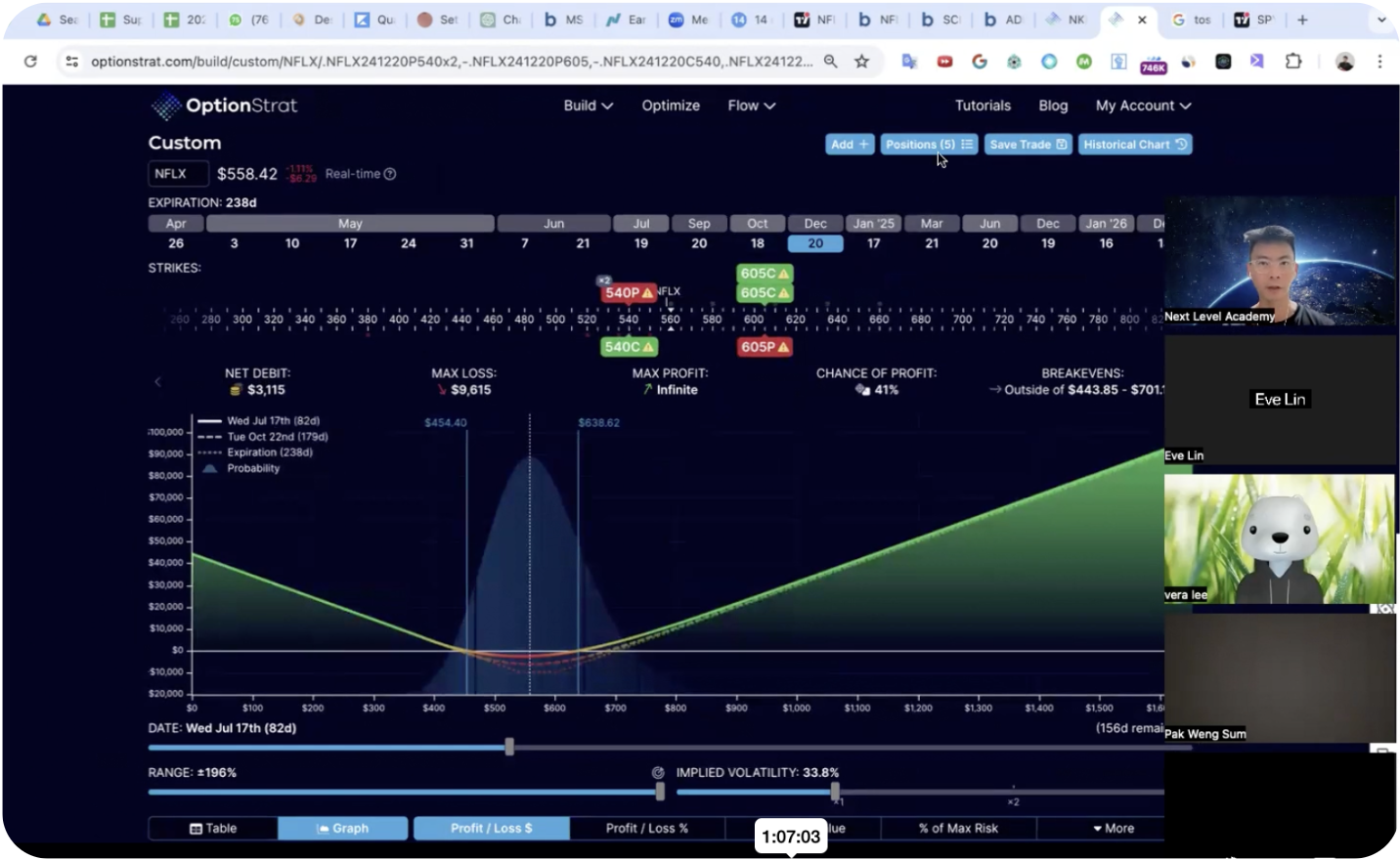The image size is (1400, 860).
Task: Open the Optimize page
Action: tap(671, 106)
